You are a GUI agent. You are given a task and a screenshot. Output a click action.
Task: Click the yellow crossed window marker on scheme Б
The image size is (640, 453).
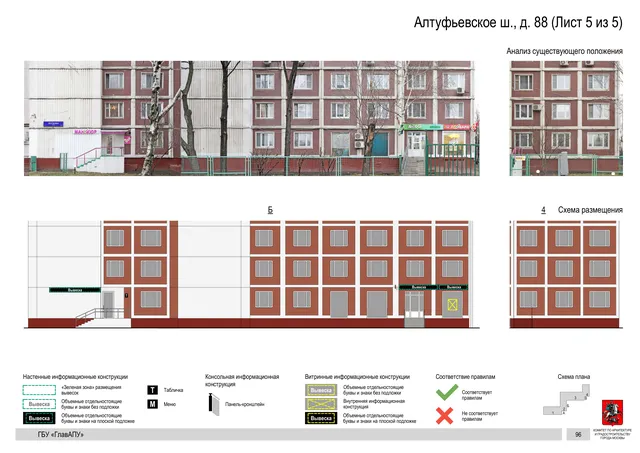coord(452,304)
